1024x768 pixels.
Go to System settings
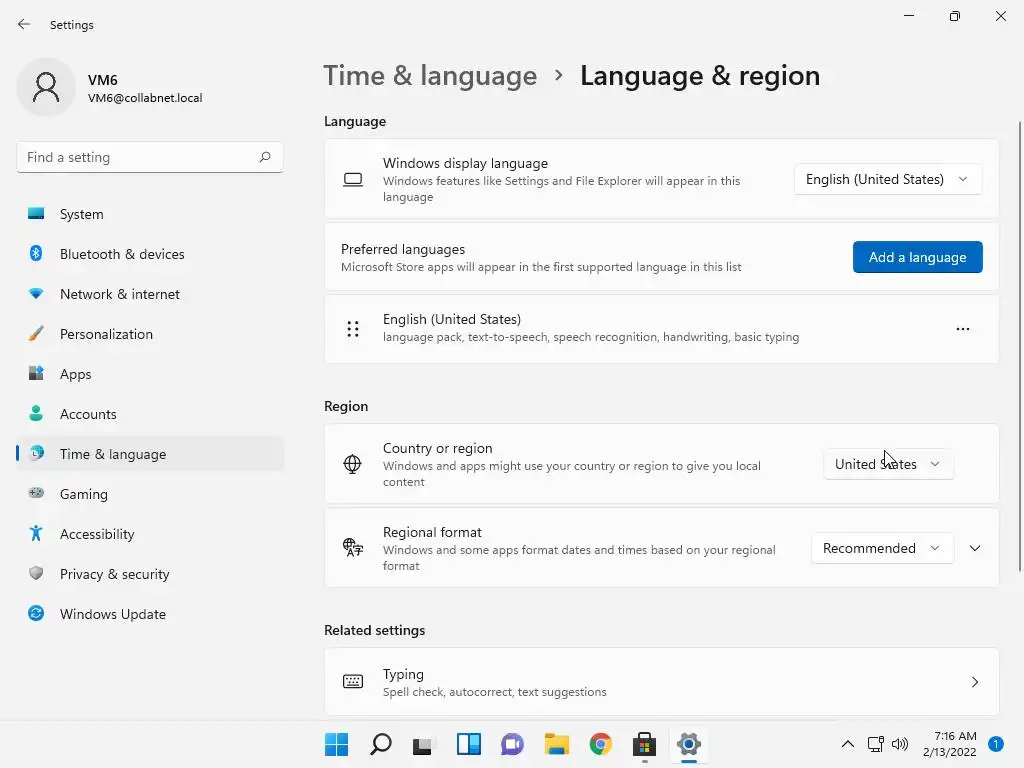coord(150,214)
